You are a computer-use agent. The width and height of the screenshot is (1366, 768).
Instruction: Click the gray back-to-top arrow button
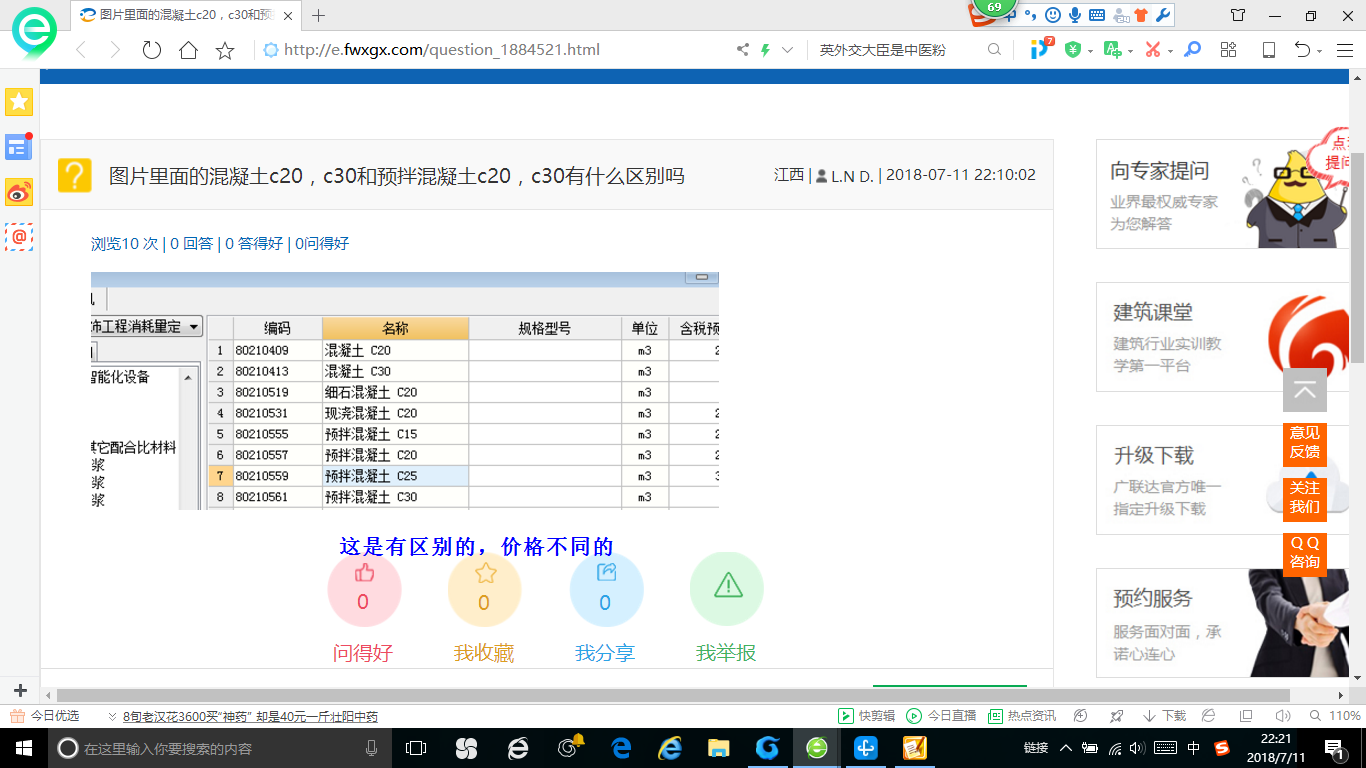click(x=1304, y=390)
